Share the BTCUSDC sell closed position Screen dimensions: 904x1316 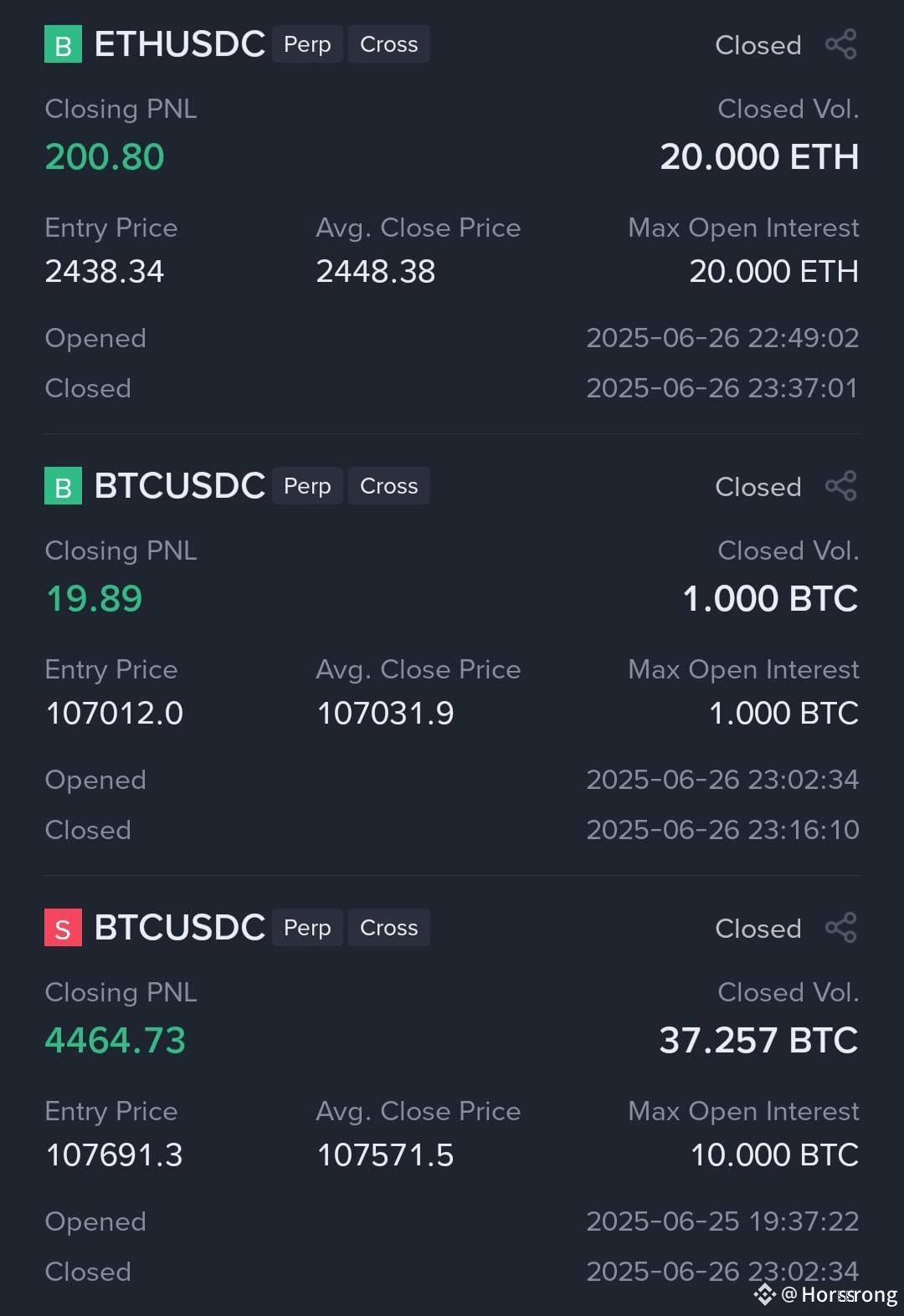(841, 928)
